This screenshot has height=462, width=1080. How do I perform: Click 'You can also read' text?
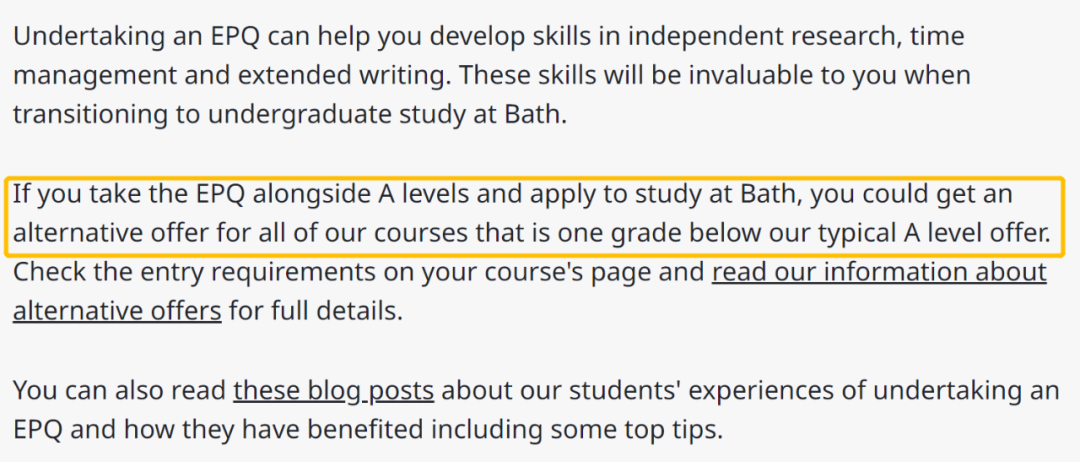coord(119,390)
